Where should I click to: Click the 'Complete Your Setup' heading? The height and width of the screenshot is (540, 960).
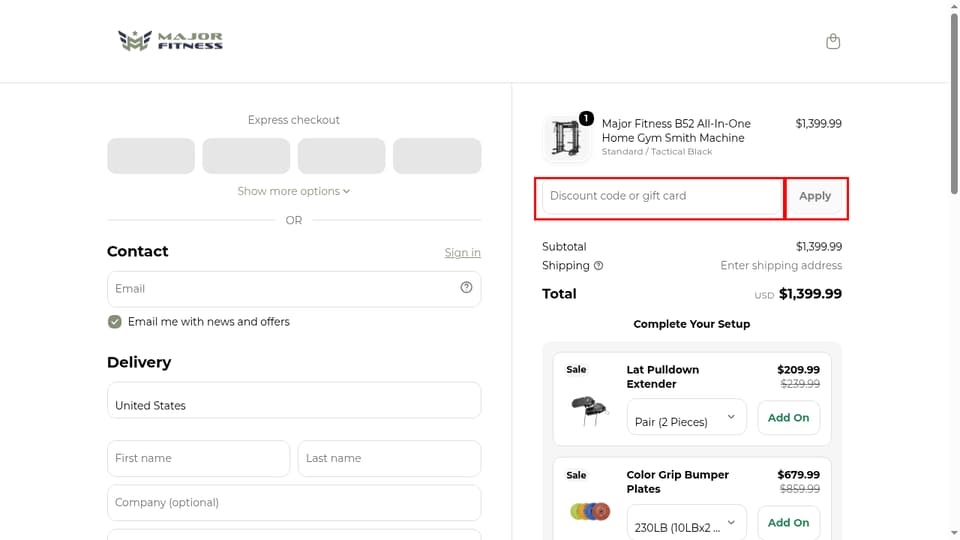click(691, 324)
